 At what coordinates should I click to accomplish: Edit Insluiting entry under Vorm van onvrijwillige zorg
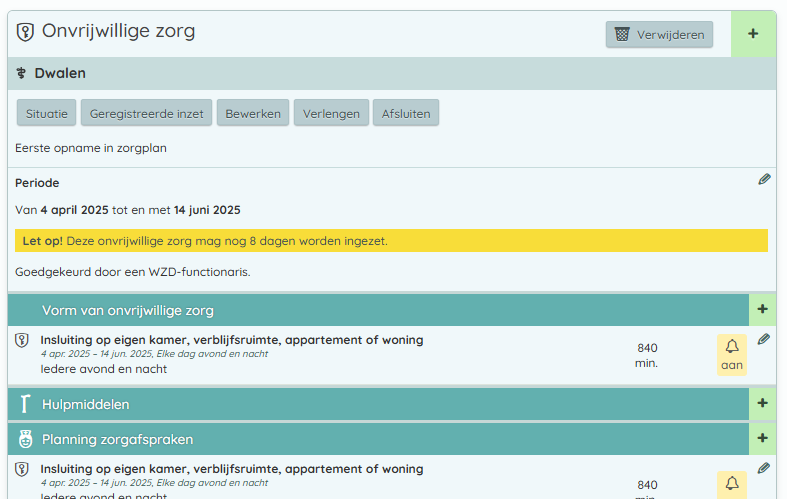coord(764,340)
